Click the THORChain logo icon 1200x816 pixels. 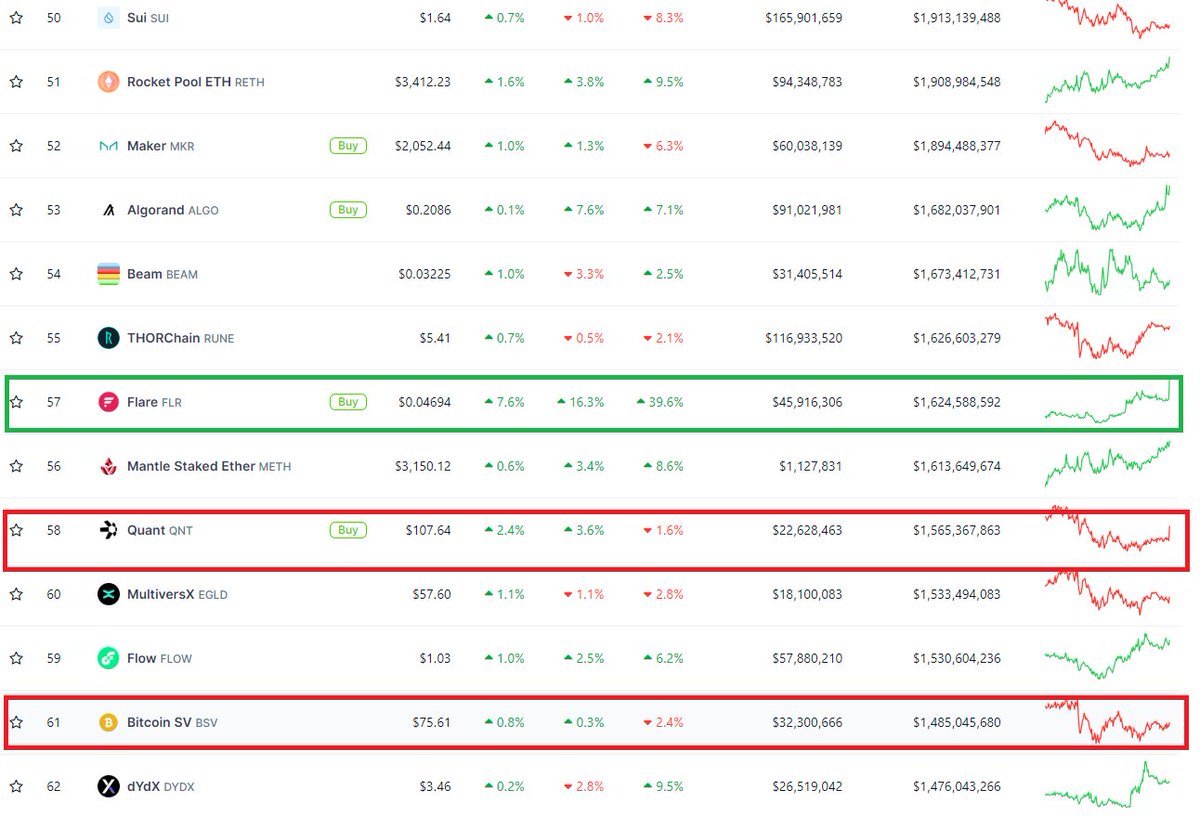pos(108,338)
